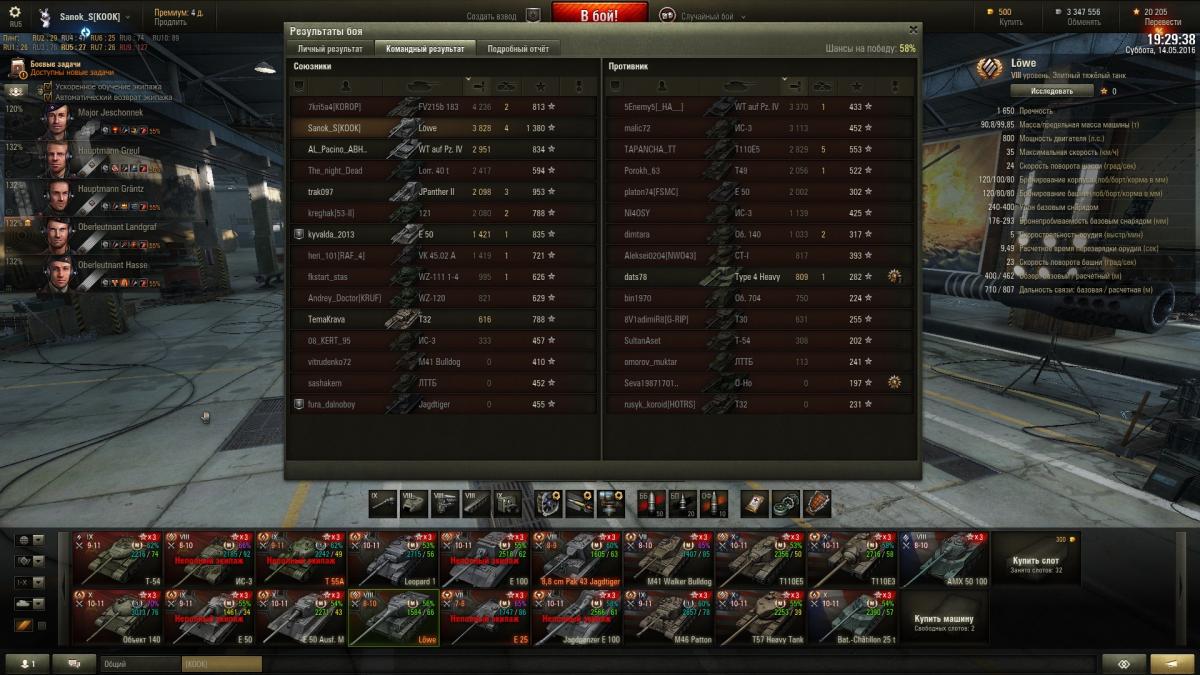The width and height of the screenshot is (1200, 675).
Task: Open the nation filter dropdown in carousel
Action: [32, 540]
